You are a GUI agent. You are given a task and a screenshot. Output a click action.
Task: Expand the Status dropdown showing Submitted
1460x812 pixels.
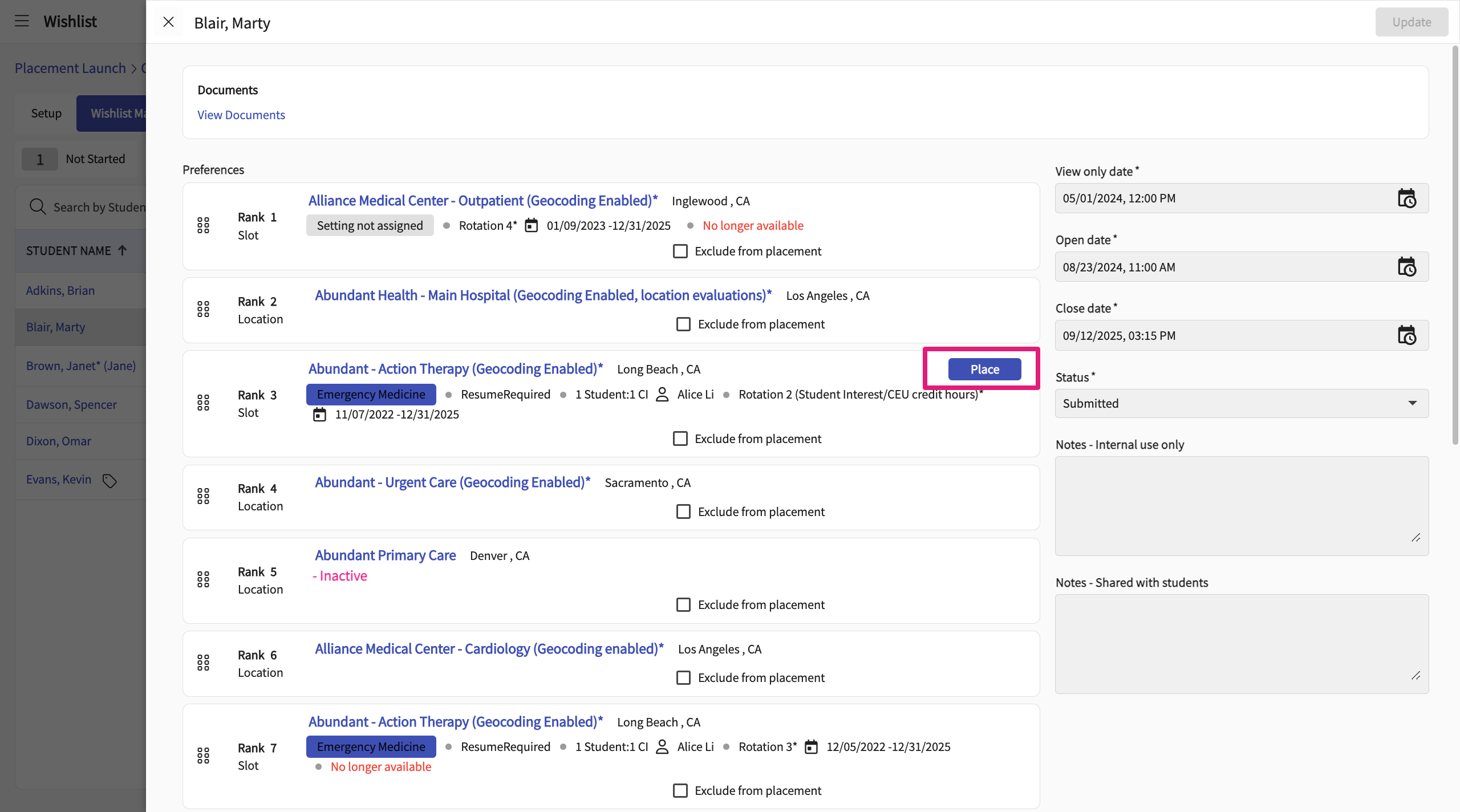1241,403
